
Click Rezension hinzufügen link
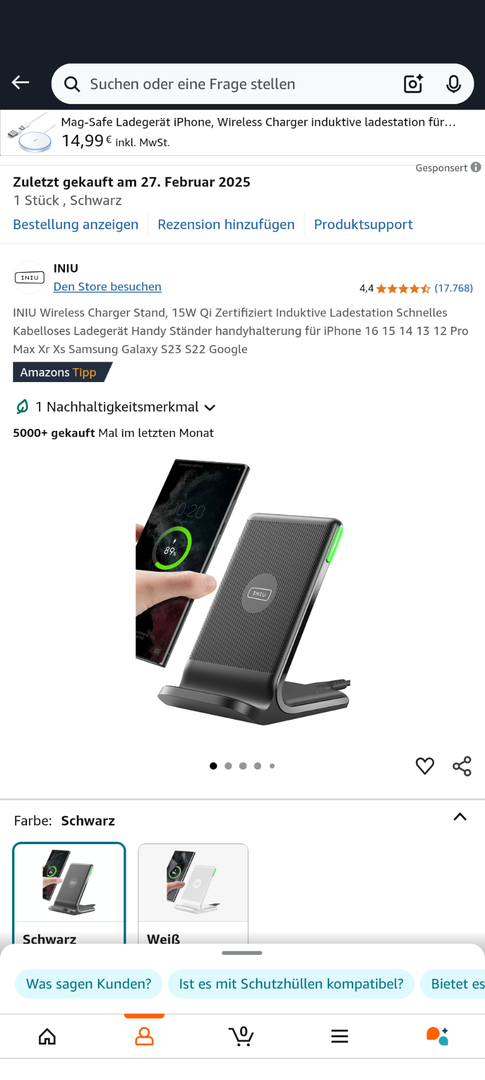coord(226,225)
